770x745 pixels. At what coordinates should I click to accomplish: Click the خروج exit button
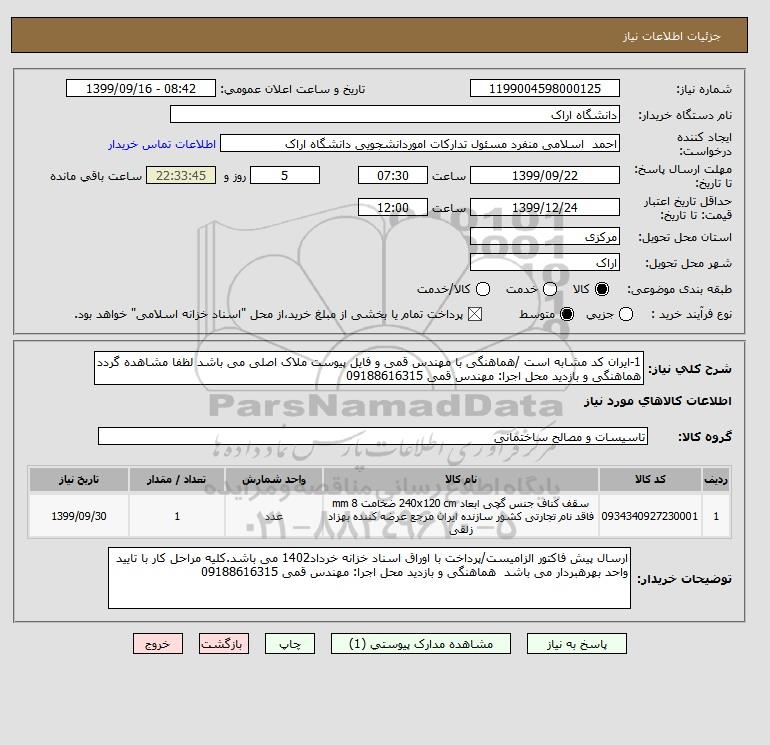[x=158, y=644]
